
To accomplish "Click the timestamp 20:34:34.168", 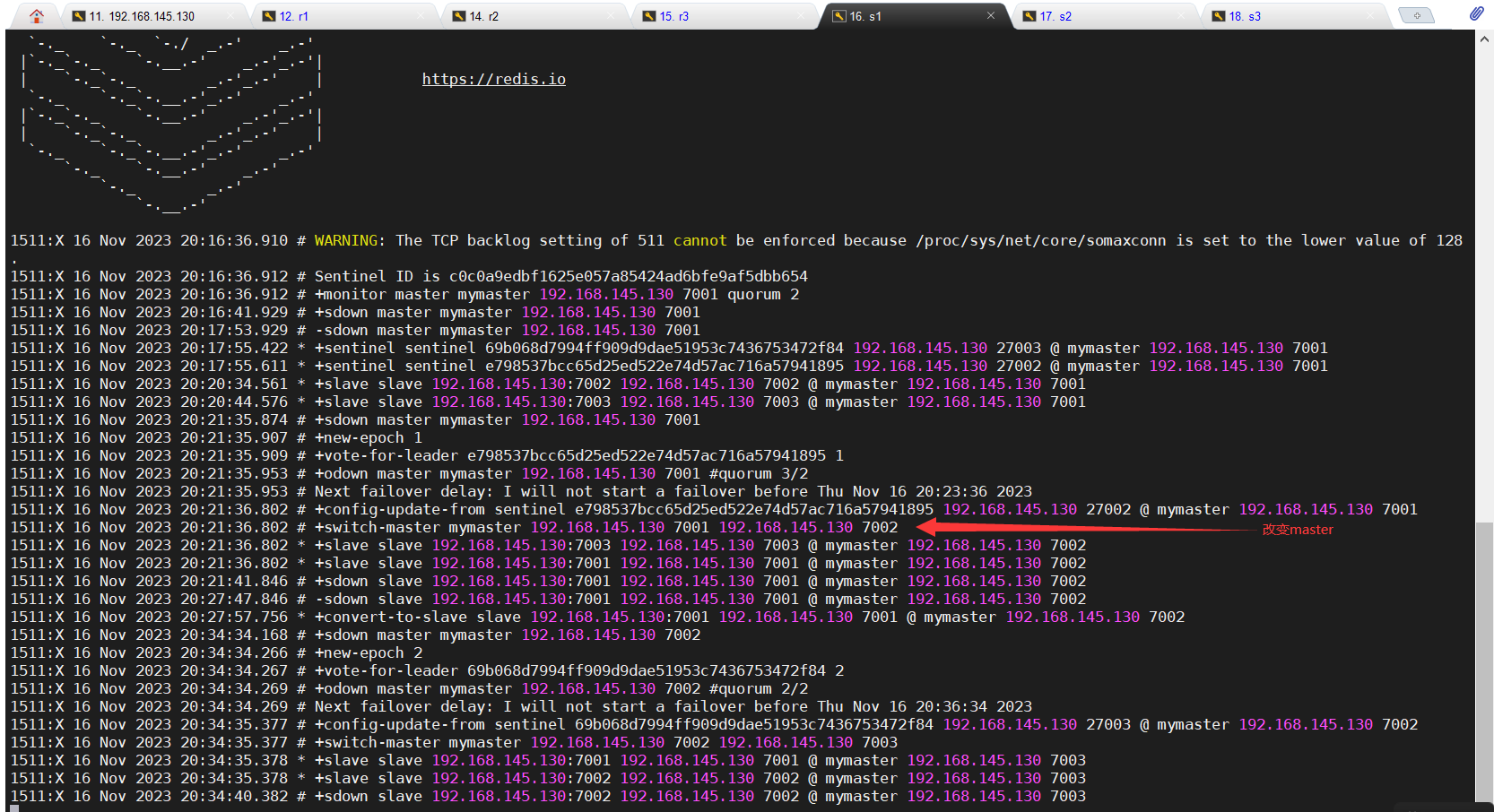I will pos(234,635).
